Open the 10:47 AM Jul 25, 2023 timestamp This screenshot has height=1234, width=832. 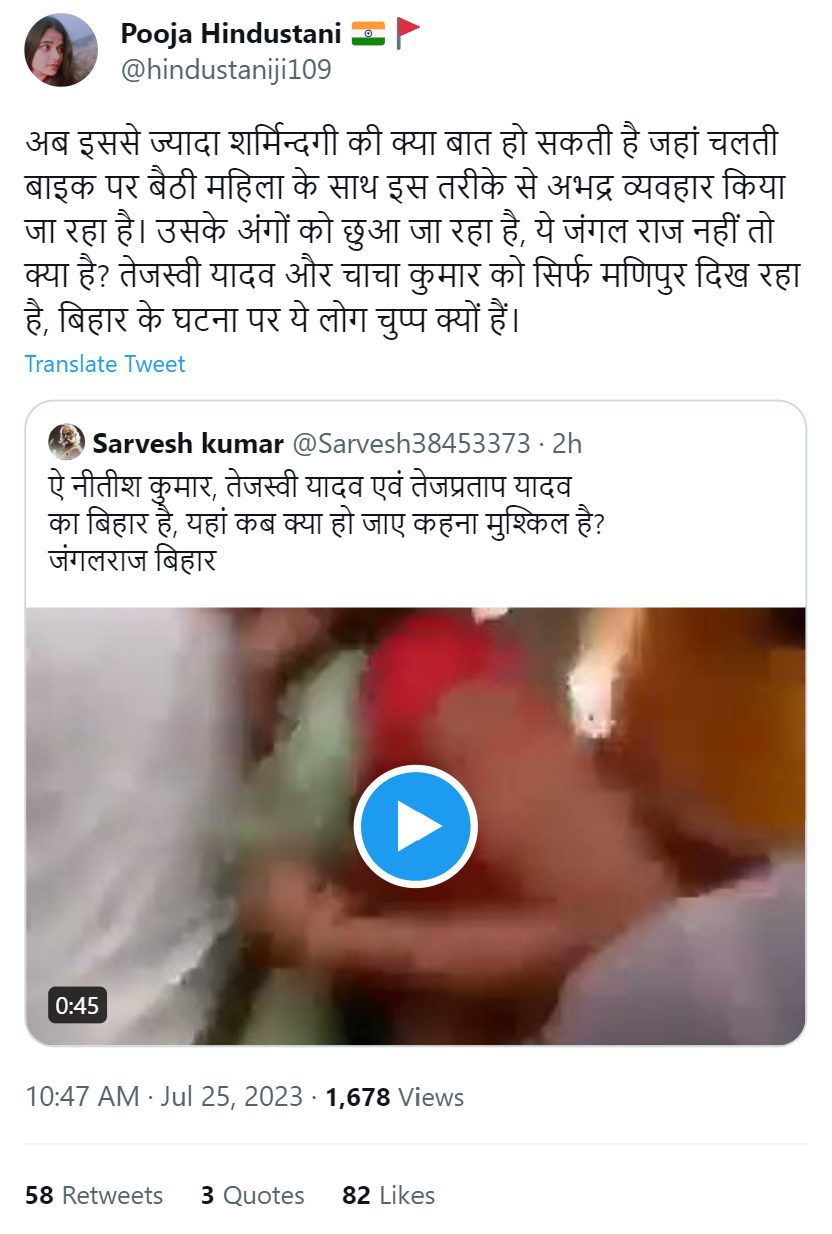click(164, 1096)
